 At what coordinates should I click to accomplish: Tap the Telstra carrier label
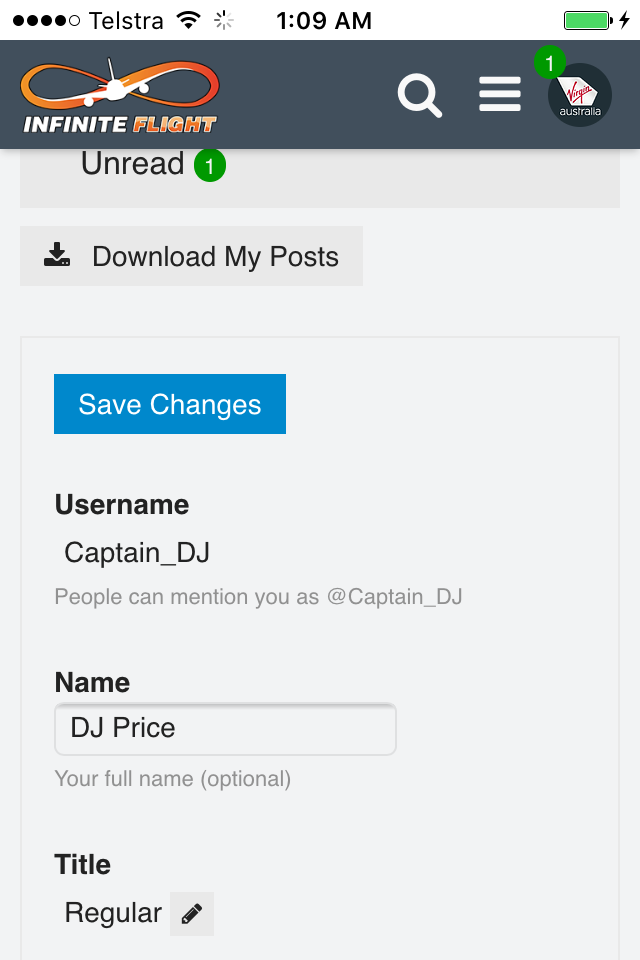[x=126, y=20]
